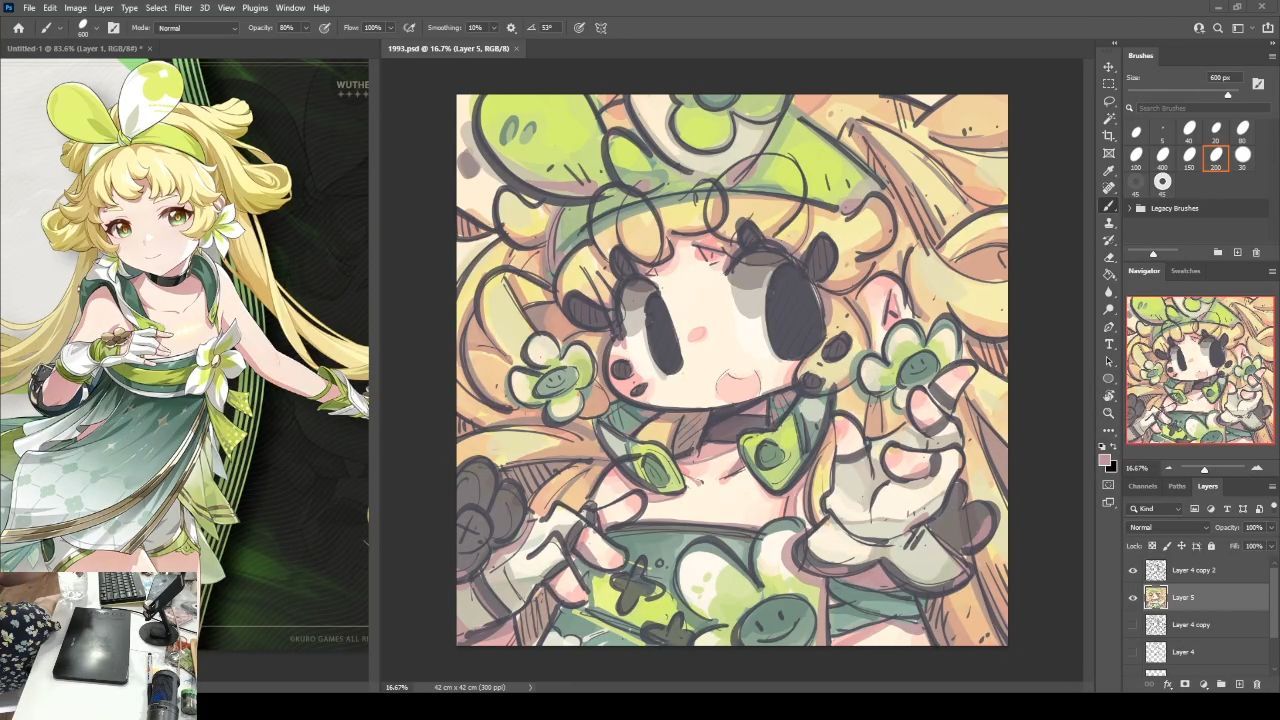Create new adjustment layer icon
This screenshot has height=720, width=1280.
pos(1203,684)
